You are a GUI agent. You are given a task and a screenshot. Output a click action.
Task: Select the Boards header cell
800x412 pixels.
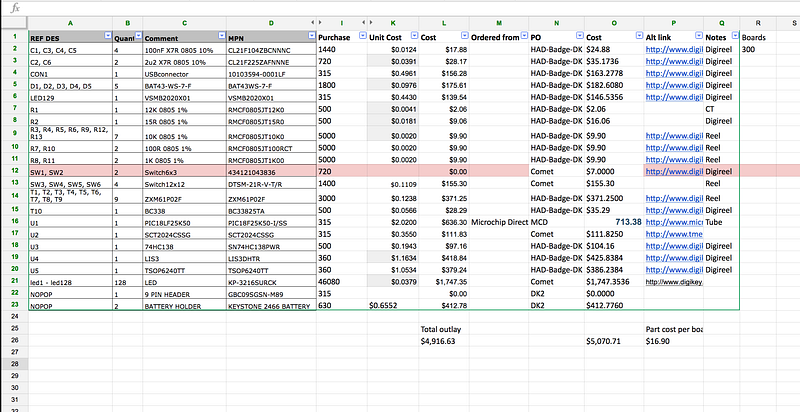[758, 37]
